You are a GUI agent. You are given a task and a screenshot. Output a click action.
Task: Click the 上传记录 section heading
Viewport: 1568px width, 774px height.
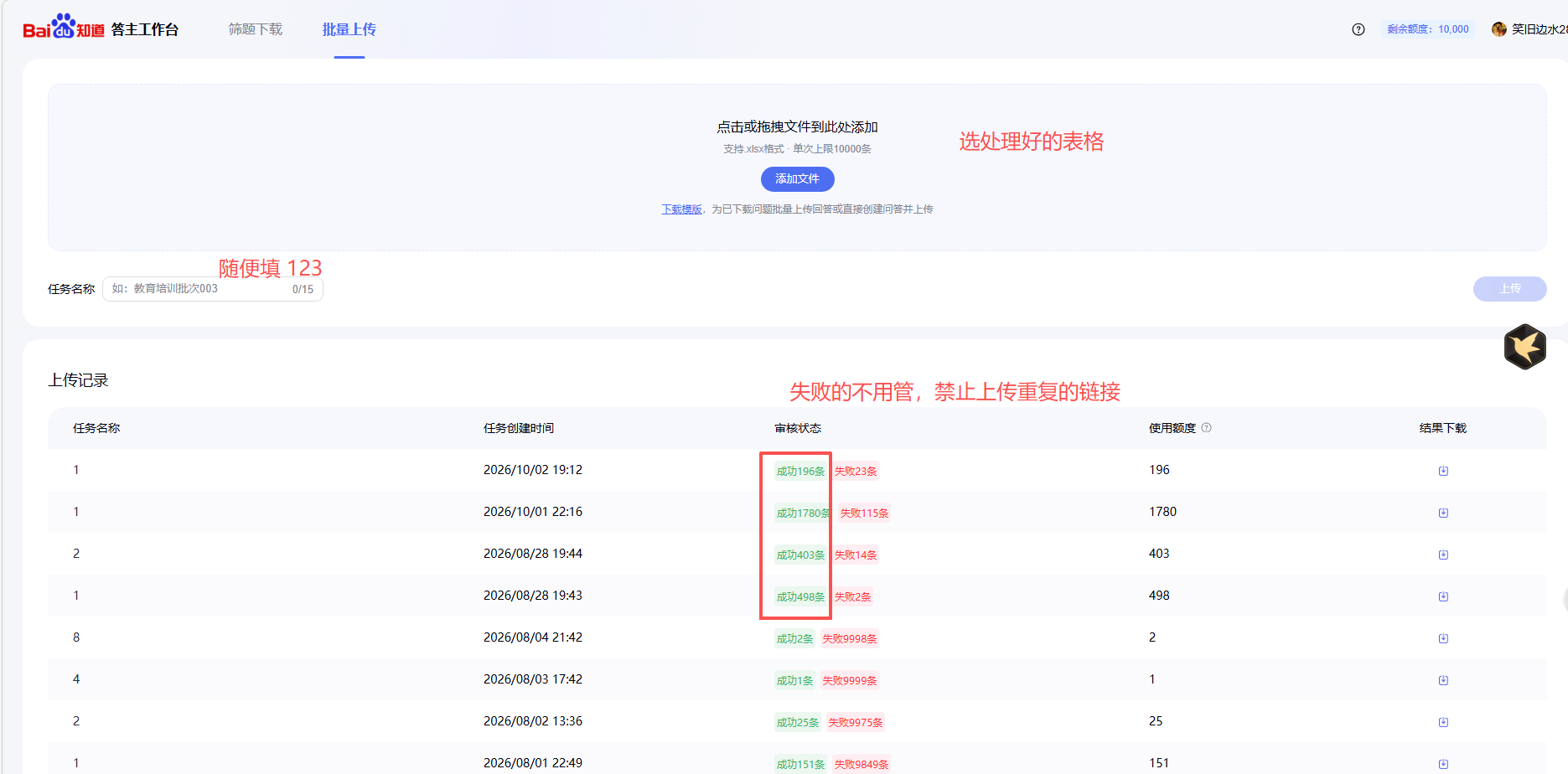[79, 380]
